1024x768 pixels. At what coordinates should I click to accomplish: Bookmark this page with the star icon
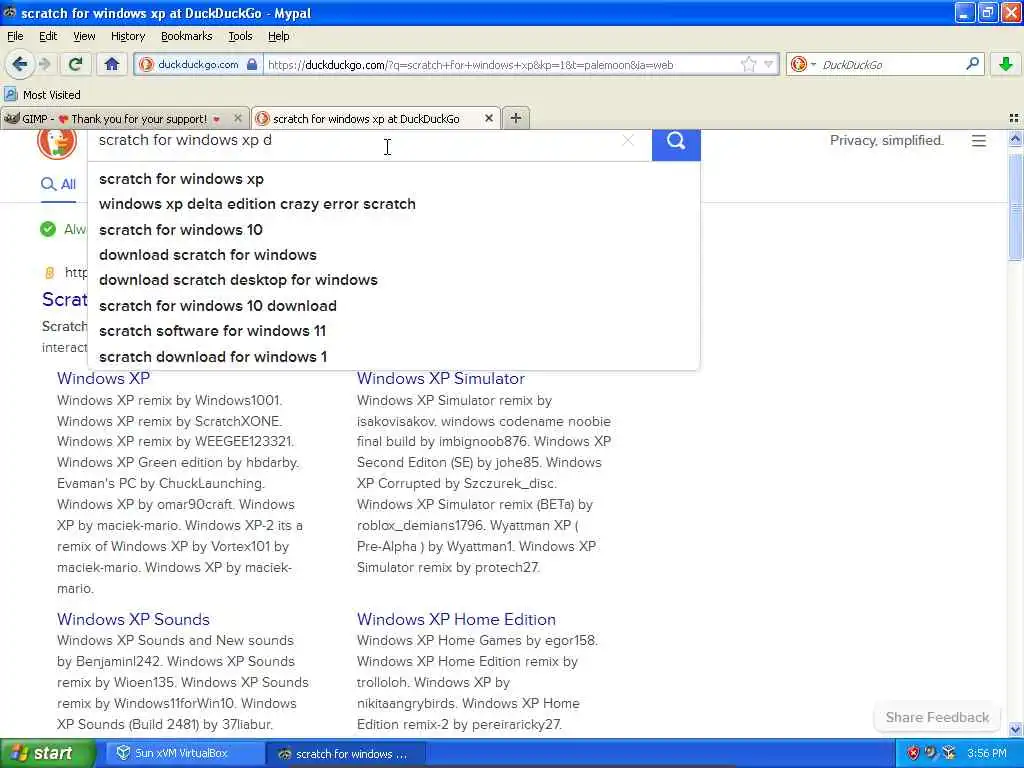748,64
